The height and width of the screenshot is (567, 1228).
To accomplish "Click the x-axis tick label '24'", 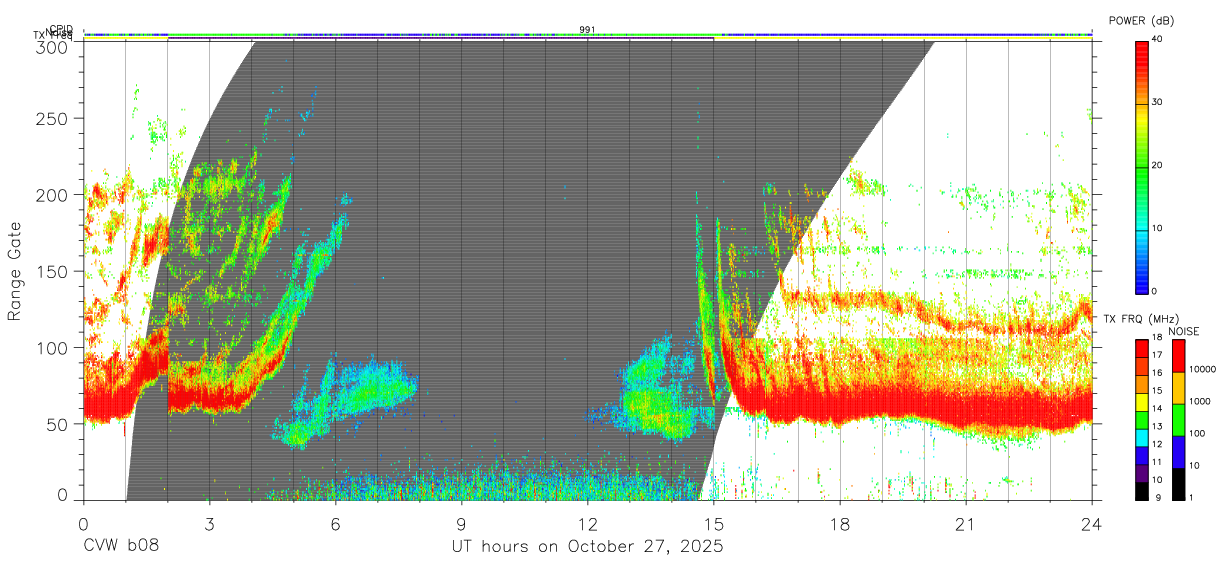I will click(1091, 524).
